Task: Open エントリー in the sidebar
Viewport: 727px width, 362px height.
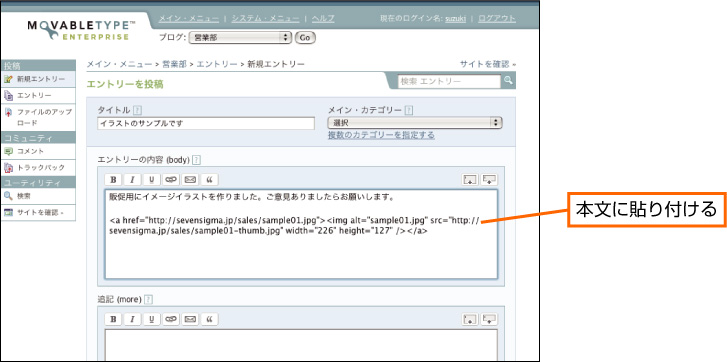Action: pos(38,96)
